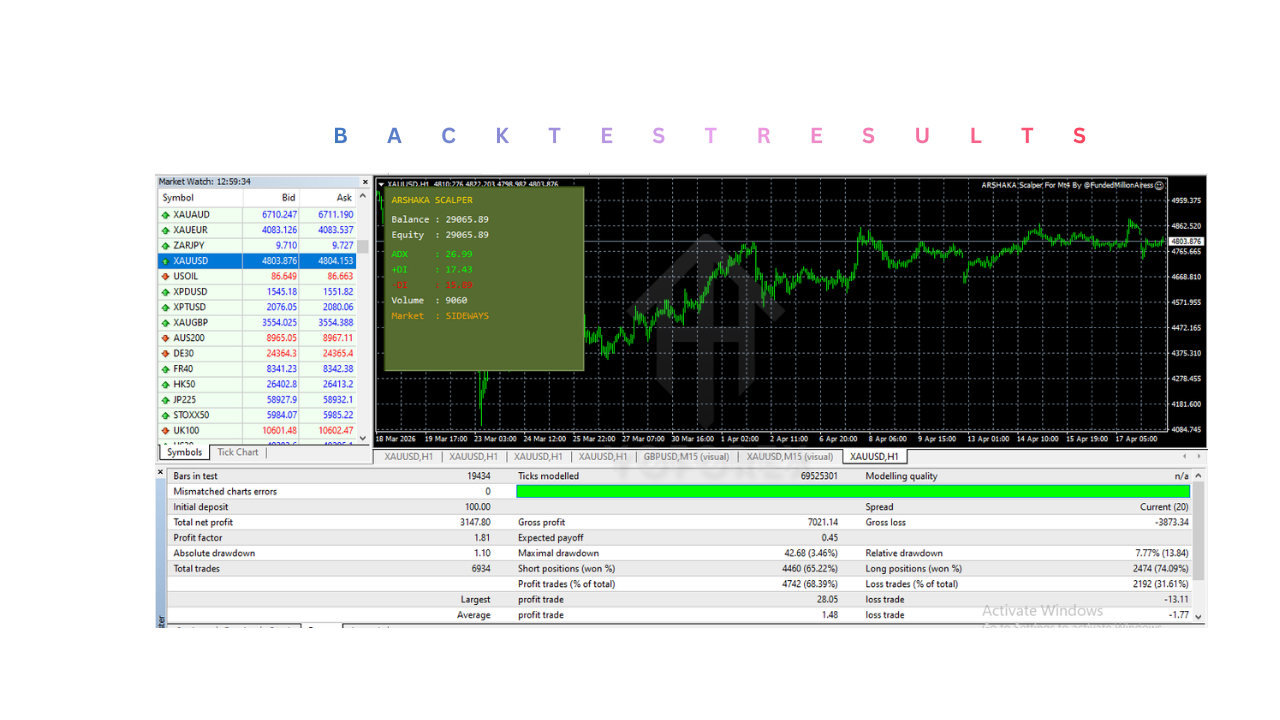Sort Market Watch by the Bid column
Image resolution: width=1280 pixels, height=720 pixels.
point(288,197)
